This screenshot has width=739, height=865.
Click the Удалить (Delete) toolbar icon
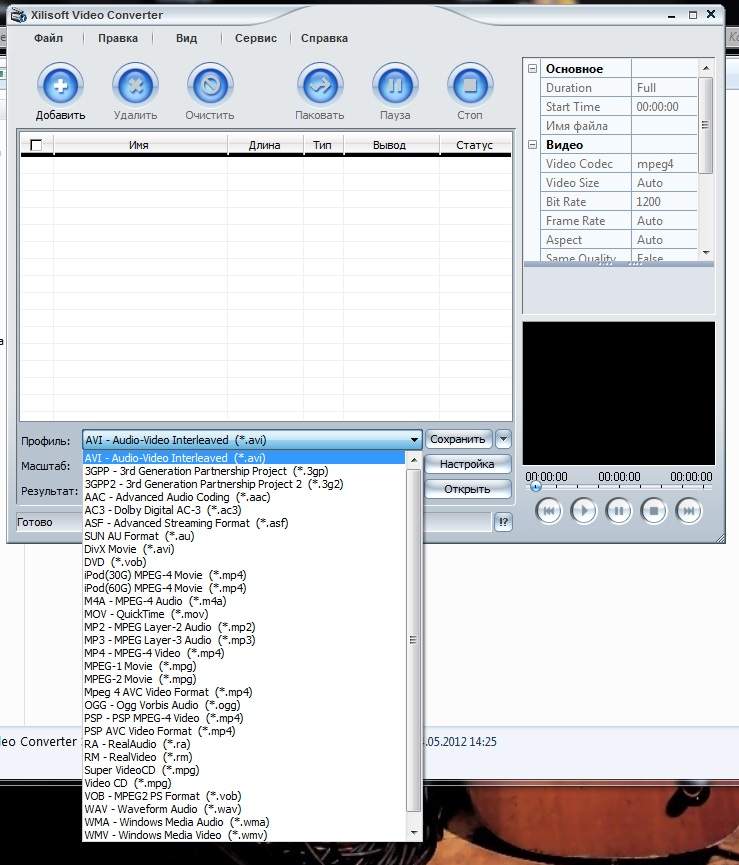click(136, 86)
